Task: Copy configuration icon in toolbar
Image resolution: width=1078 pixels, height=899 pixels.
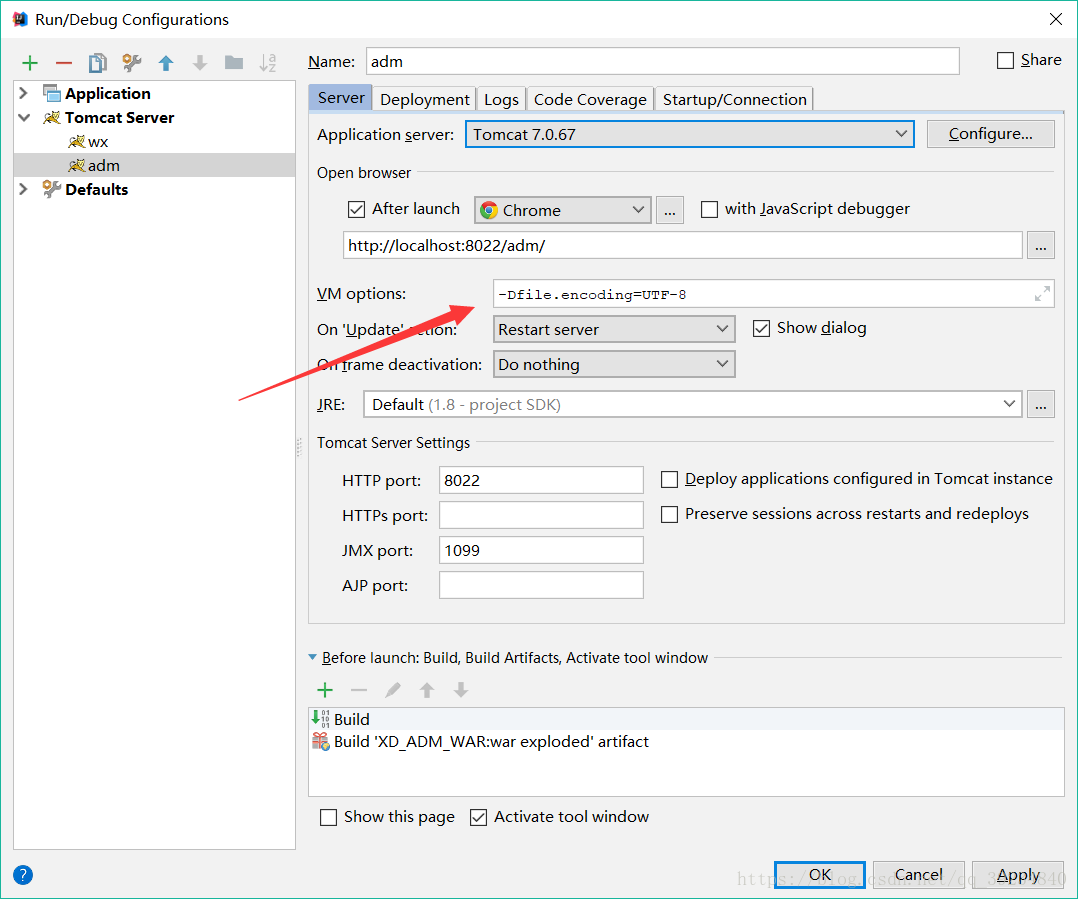Action: coord(98,63)
